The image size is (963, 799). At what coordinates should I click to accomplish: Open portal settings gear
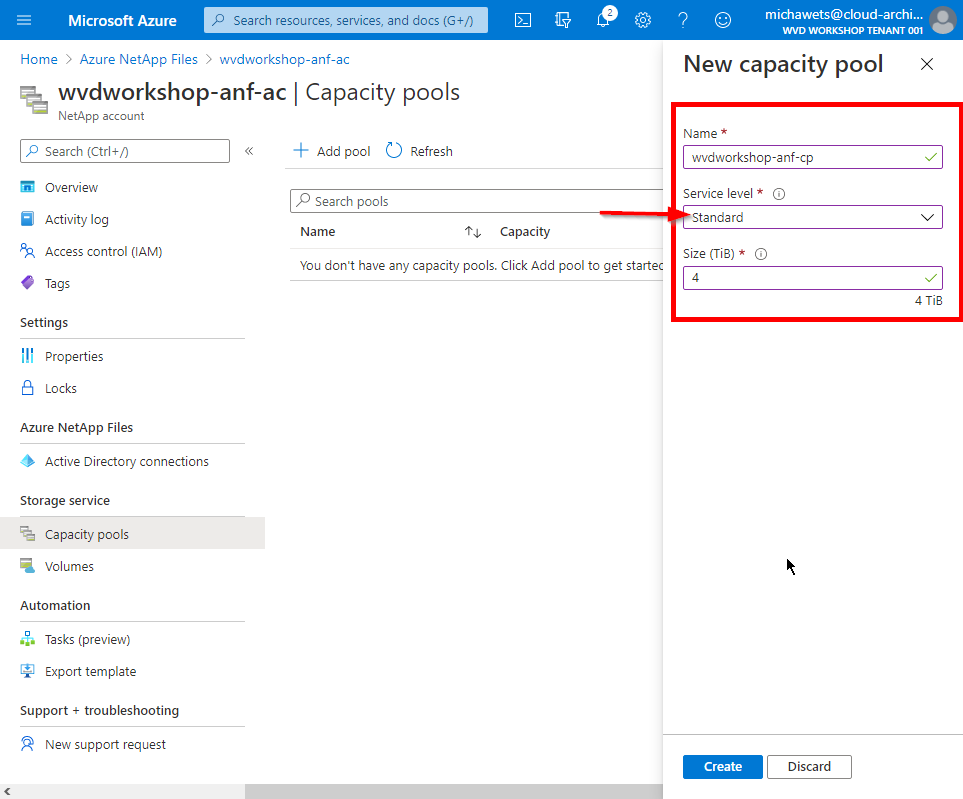pyautogui.click(x=643, y=20)
